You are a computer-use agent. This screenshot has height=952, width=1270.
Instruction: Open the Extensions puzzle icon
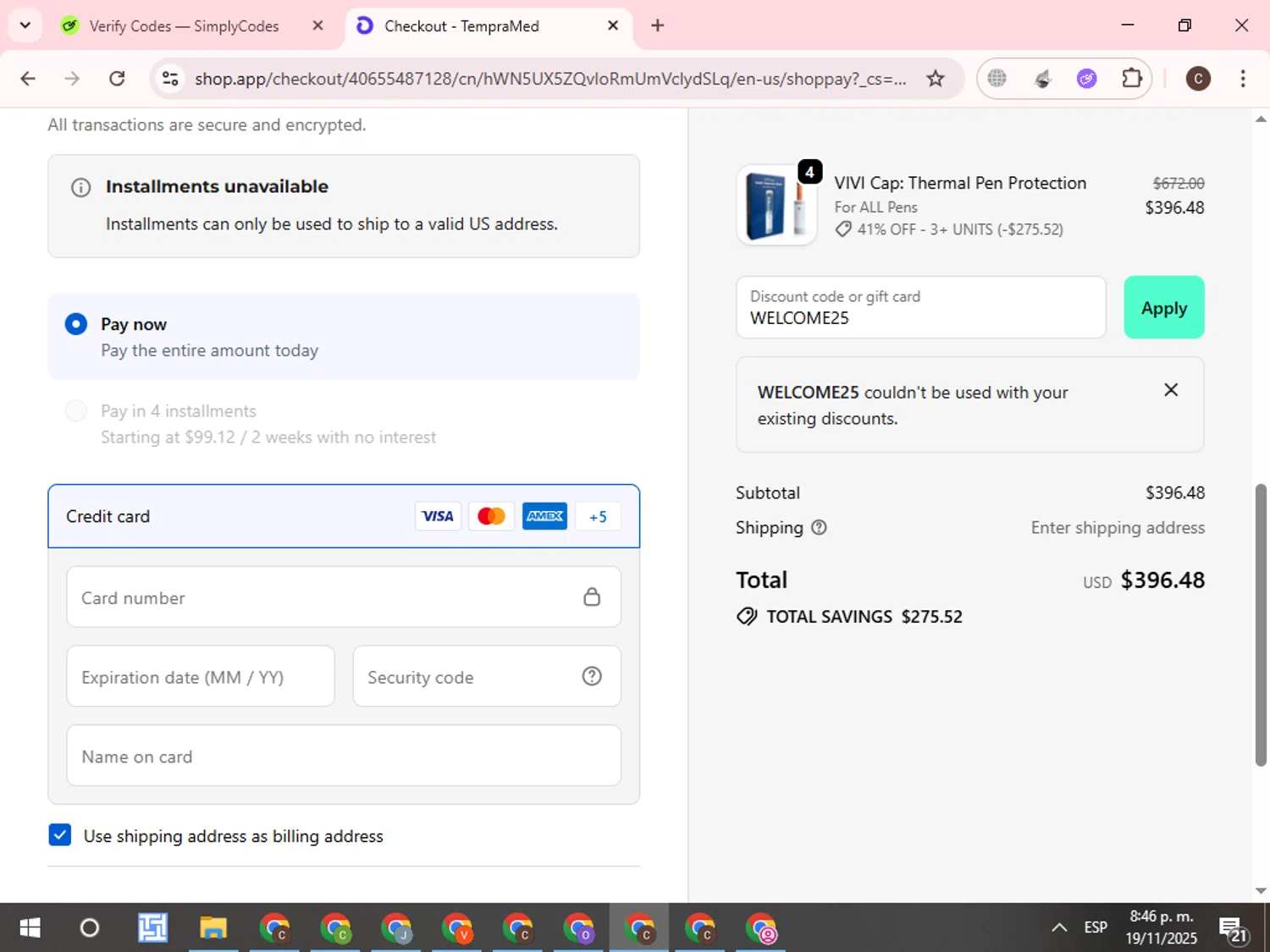click(1131, 79)
